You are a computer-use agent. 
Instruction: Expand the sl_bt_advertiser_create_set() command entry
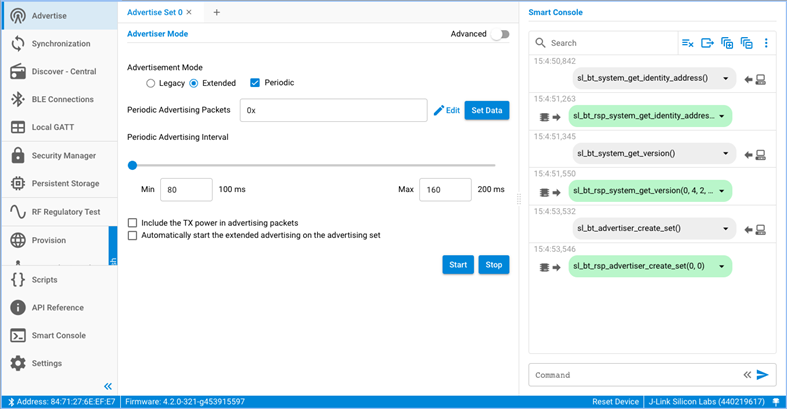[x=725, y=229]
